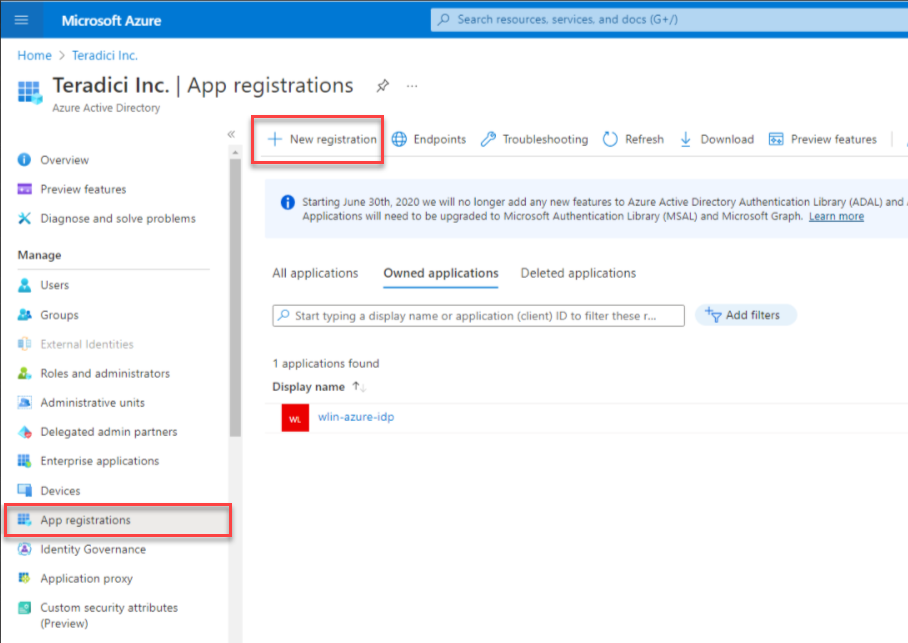Image resolution: width=908 pixels, height=643 pixels.
Task: Open the ellipsis more options menu
Action: pos(412,86)
